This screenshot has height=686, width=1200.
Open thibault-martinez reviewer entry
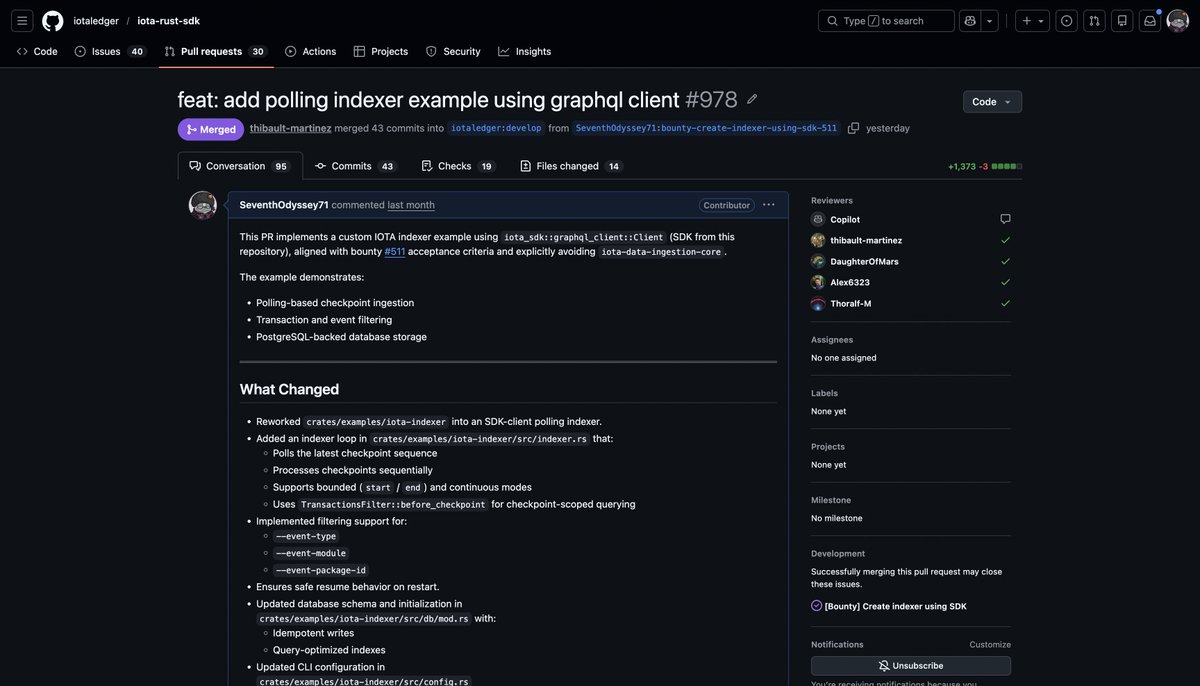click(866, 240)
